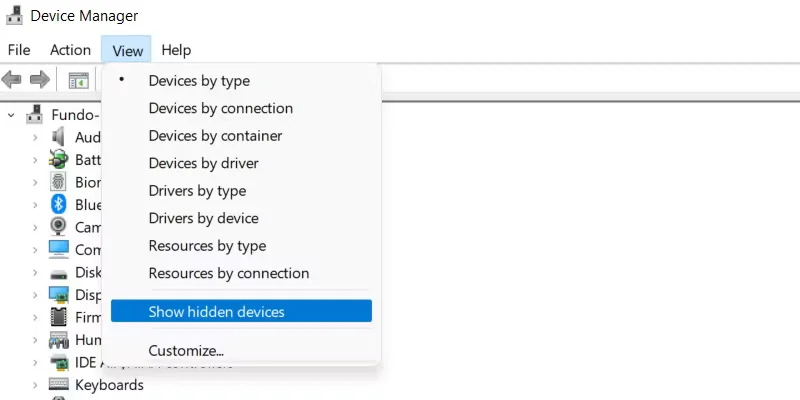This screenshot has height=400, width=800.
Task: Click the Cameras category webcam icon
Action: pyautogui.click(x=59, y=227)
